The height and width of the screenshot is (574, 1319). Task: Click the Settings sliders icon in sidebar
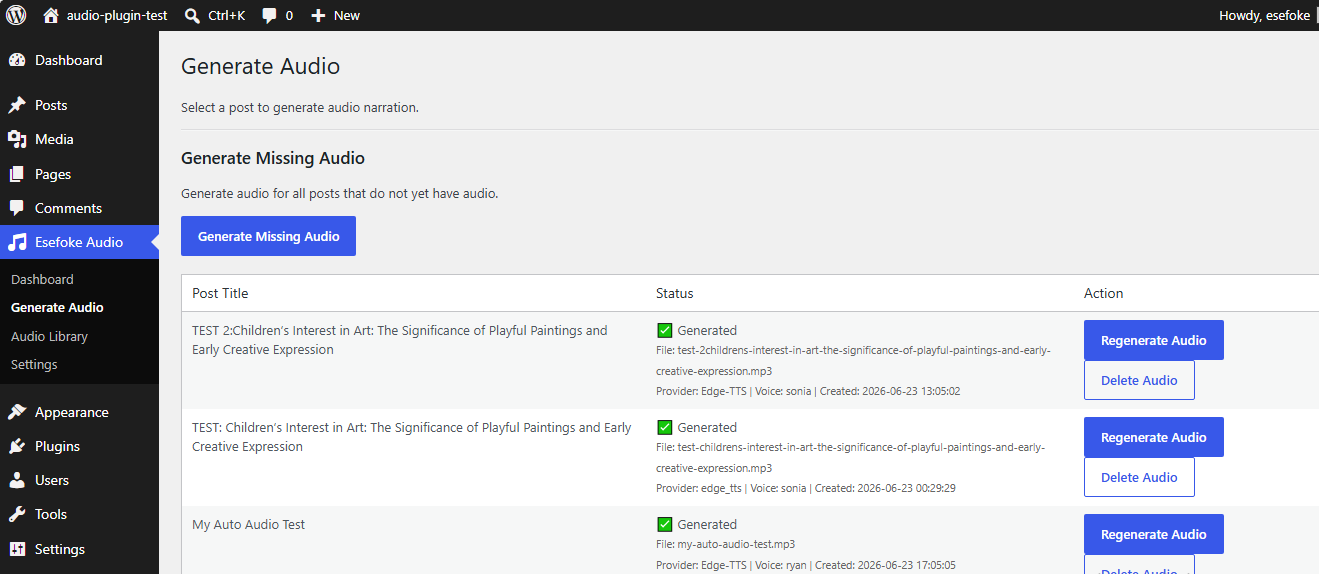pyautogui.click(x=17, y=549)
